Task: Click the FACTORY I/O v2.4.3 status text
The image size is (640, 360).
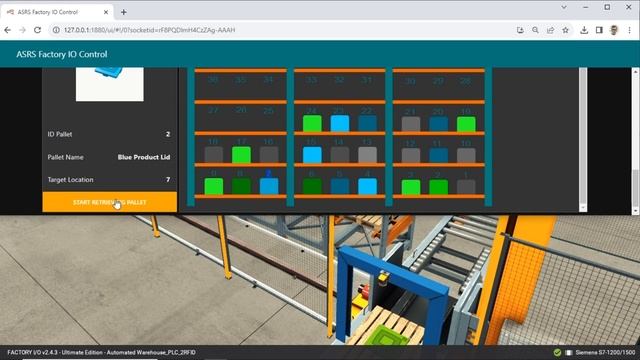Action: click(102, 352)
